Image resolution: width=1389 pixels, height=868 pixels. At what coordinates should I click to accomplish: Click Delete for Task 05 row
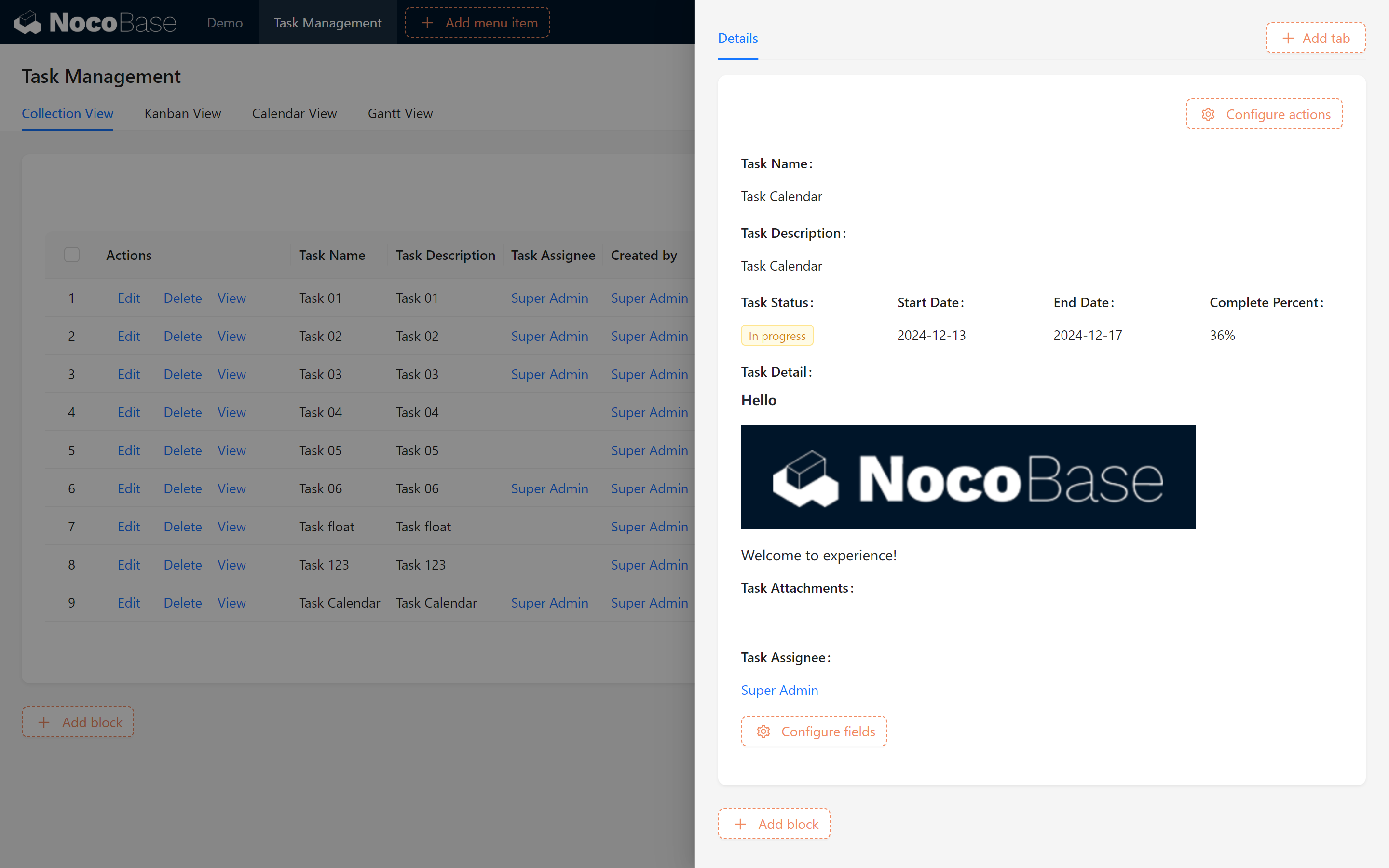pos(182,451)
